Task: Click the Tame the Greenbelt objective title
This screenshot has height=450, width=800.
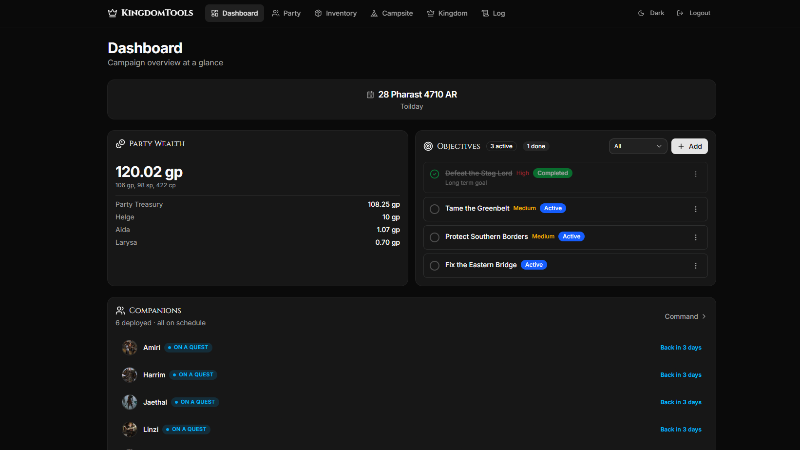Action: [x=477, y=208]
